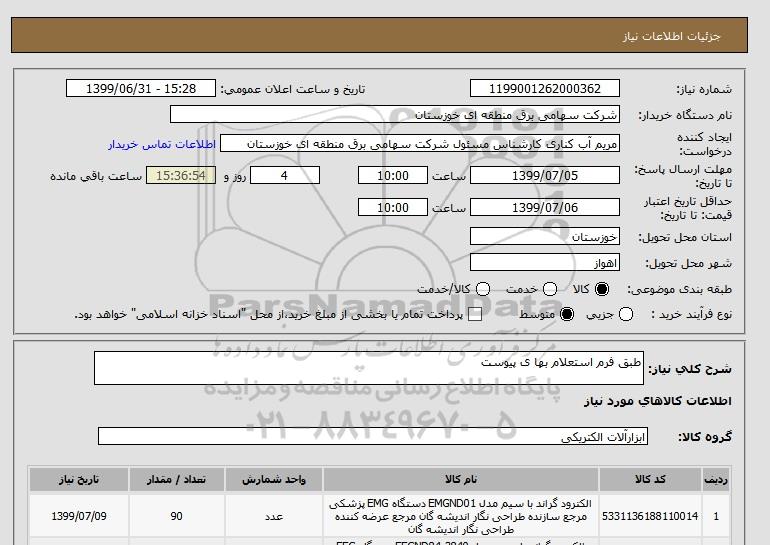This screenshot has width=770, height=545.
Task: Click the تعداد / مقدار column header
Action: point(177,479)
